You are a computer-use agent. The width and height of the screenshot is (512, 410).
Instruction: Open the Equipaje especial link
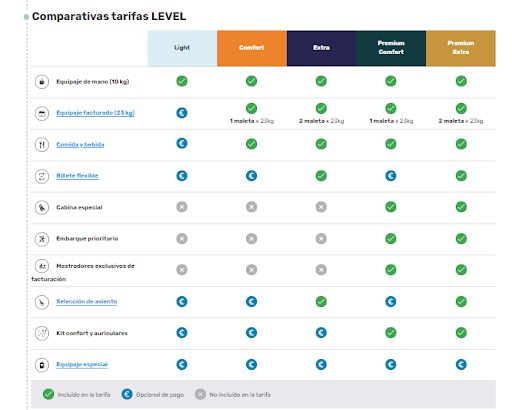[x=82, y=364]
